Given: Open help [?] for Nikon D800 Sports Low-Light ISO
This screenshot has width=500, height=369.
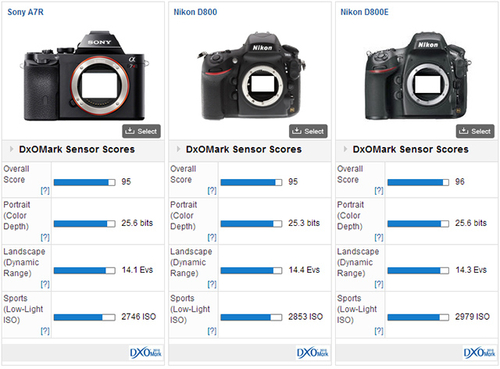Looking at the screenshot, I should click(x=212, y=331).
